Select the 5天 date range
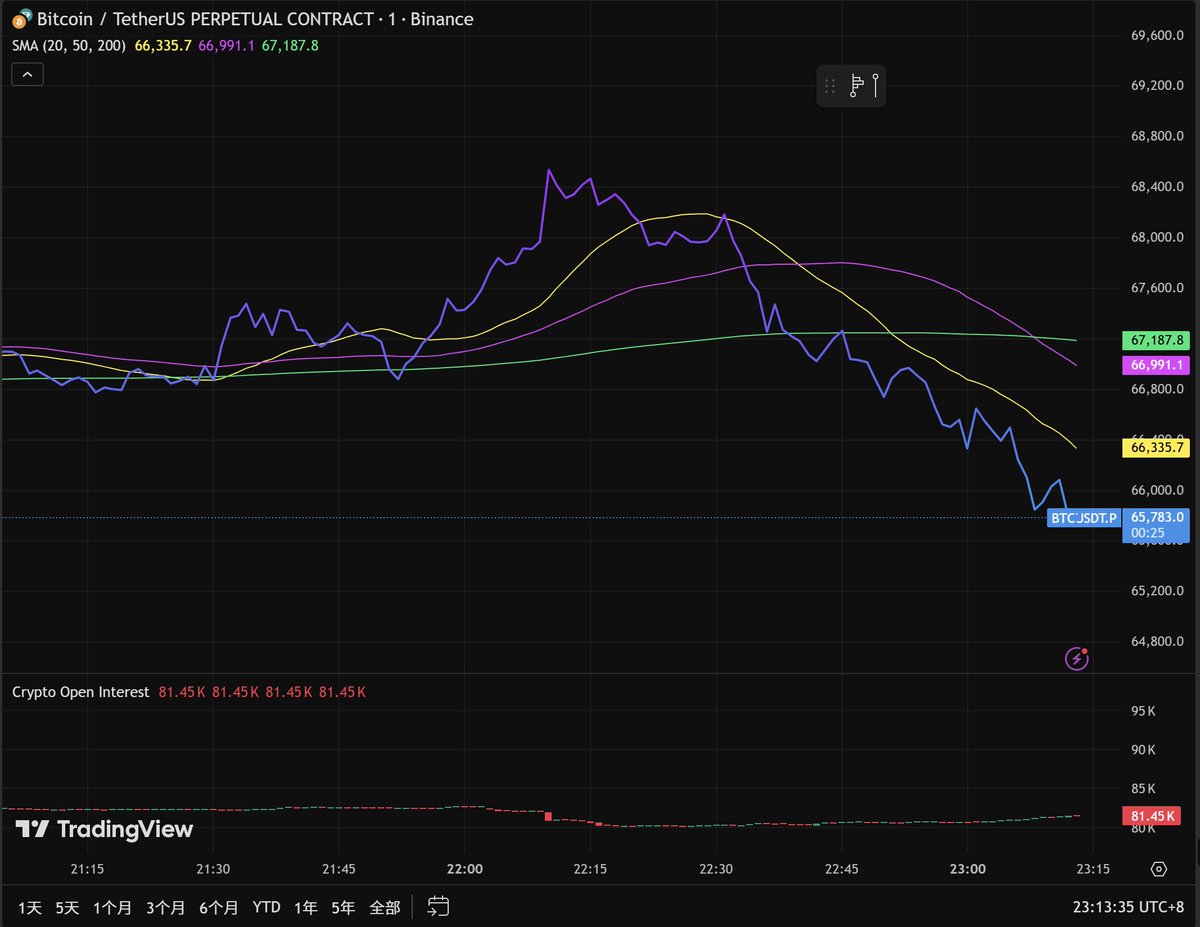Image resolution: width=1200 pixels, height=927 pixels. [67, 908]
